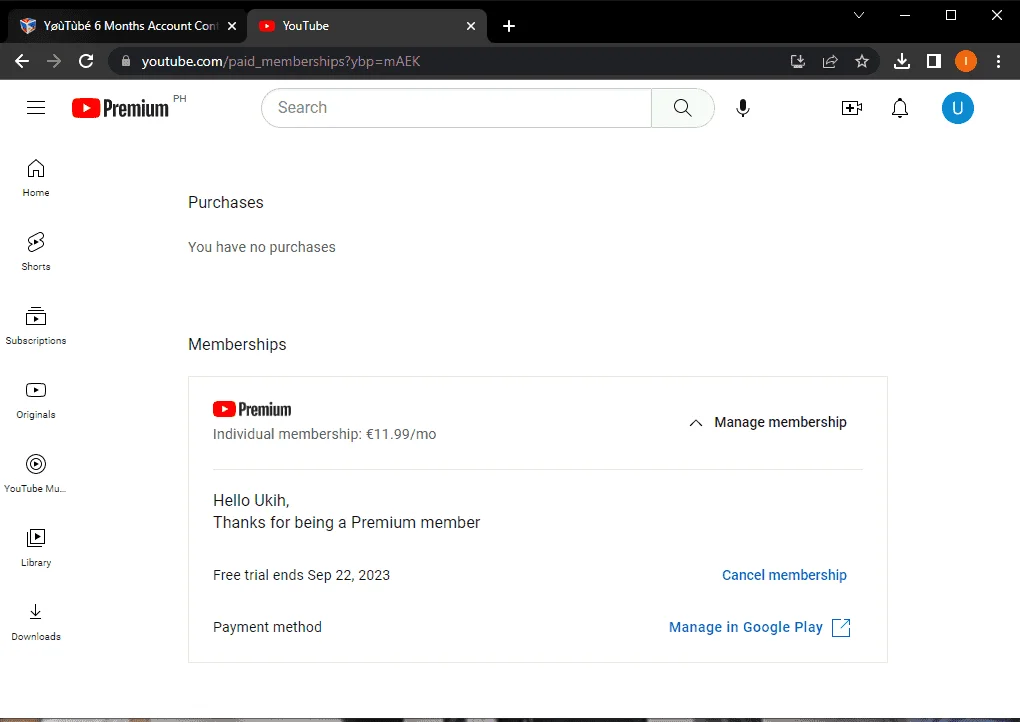Click the share page icon in address bar
Image resolution: width=1020 pixels, height=722 pixels.
[x=830, y=61]
